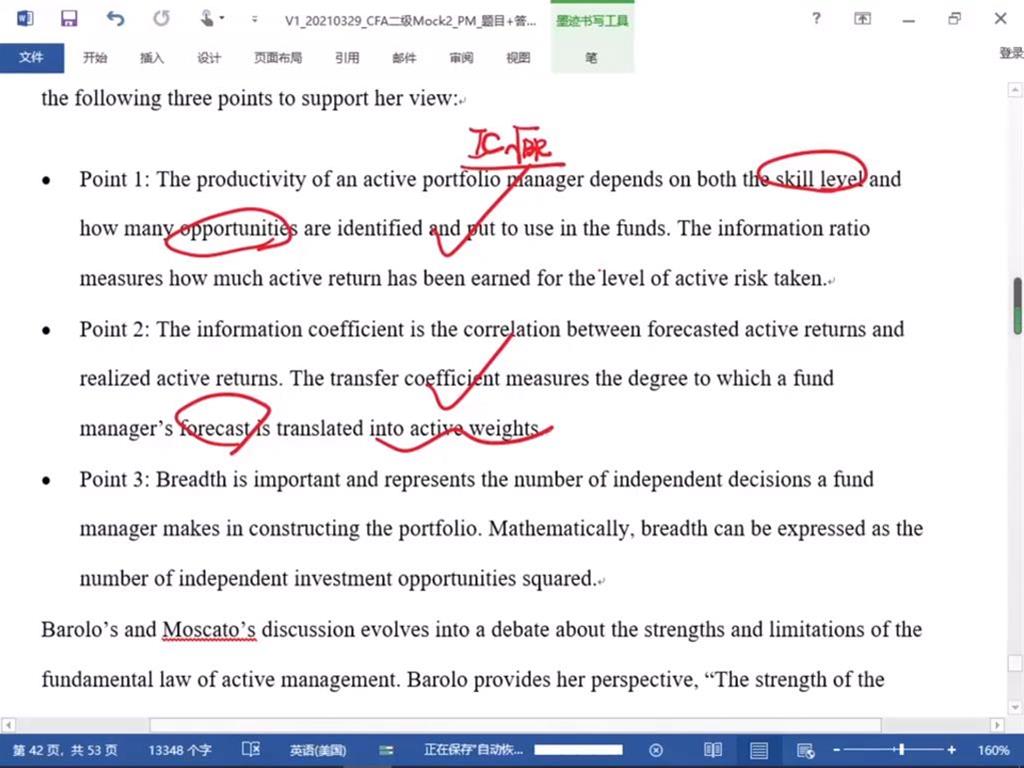This screenshot has width=1024, height=768.
Task: Click the word 'Breadth' in Point 3
Action: [191, 479]
